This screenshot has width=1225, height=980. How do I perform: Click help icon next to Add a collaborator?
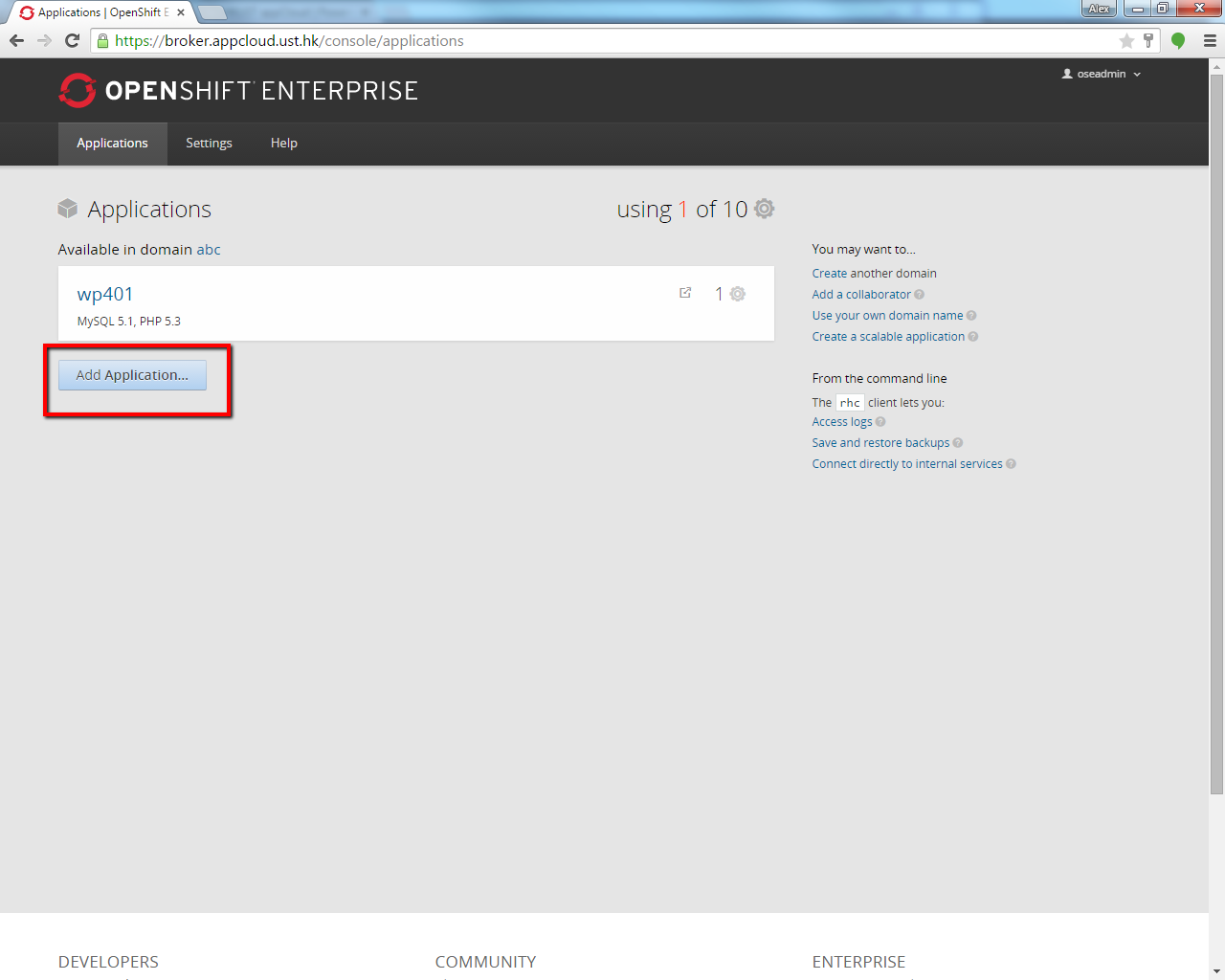(919, 295)
